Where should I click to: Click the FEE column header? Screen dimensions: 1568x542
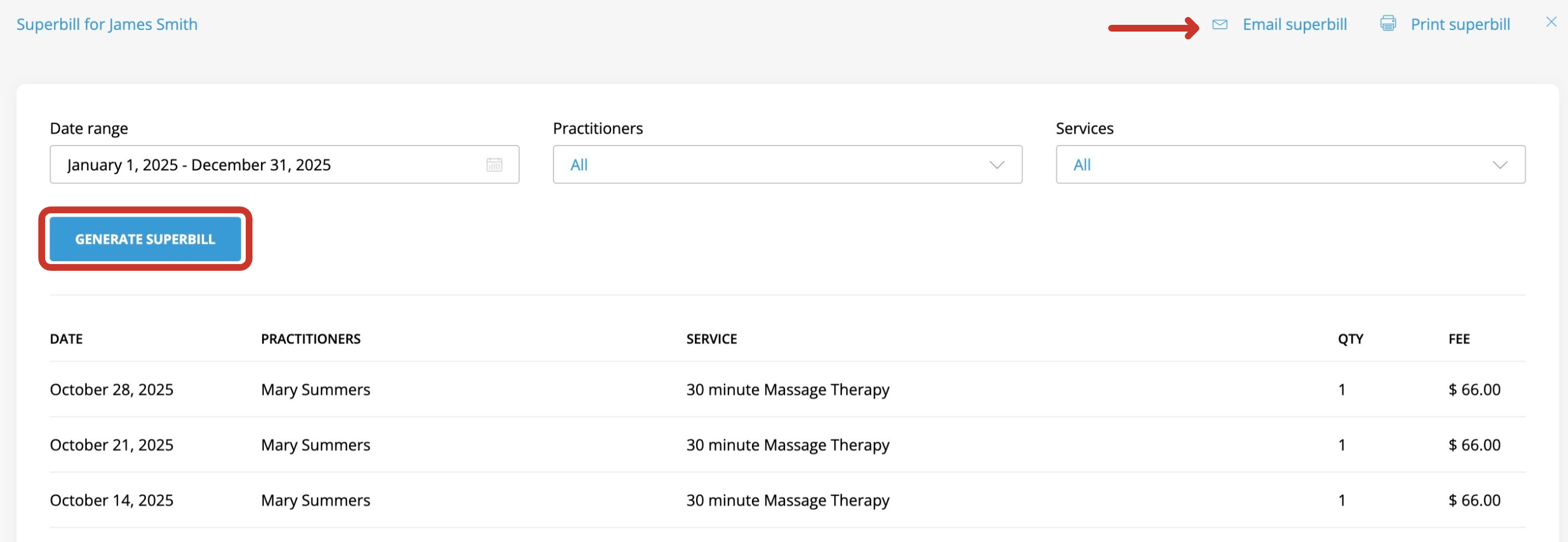coord(1459,339)
